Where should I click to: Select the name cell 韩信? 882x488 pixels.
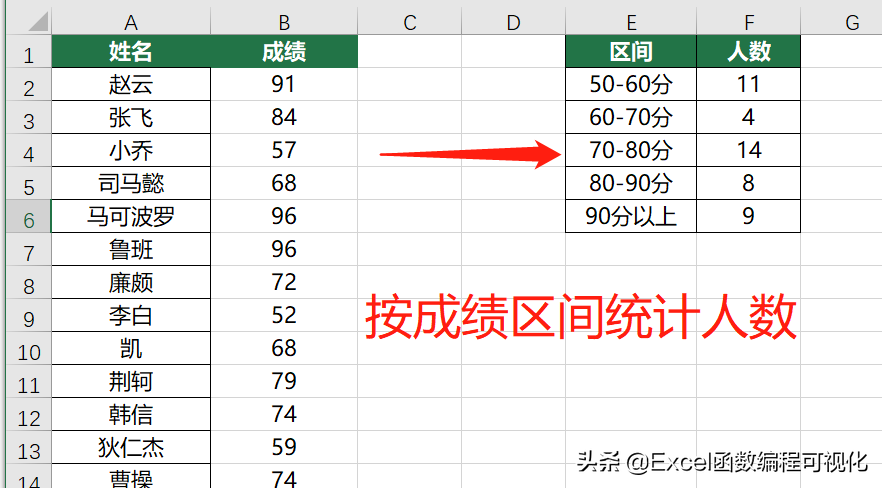[x=131, y=414]
